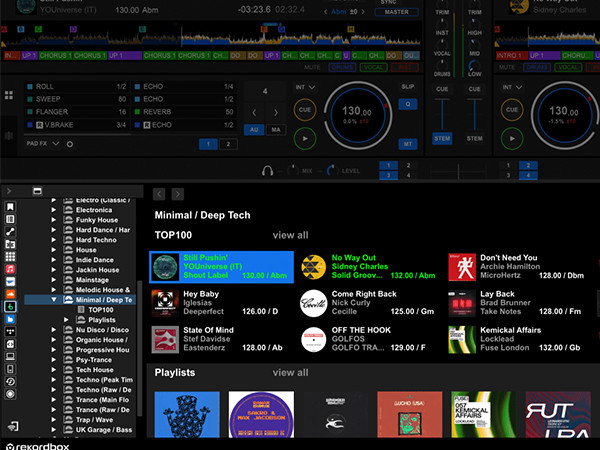600x450 pixels.
Task: Open the blue Beatsource sidebar icon
Action: point(10,319)
